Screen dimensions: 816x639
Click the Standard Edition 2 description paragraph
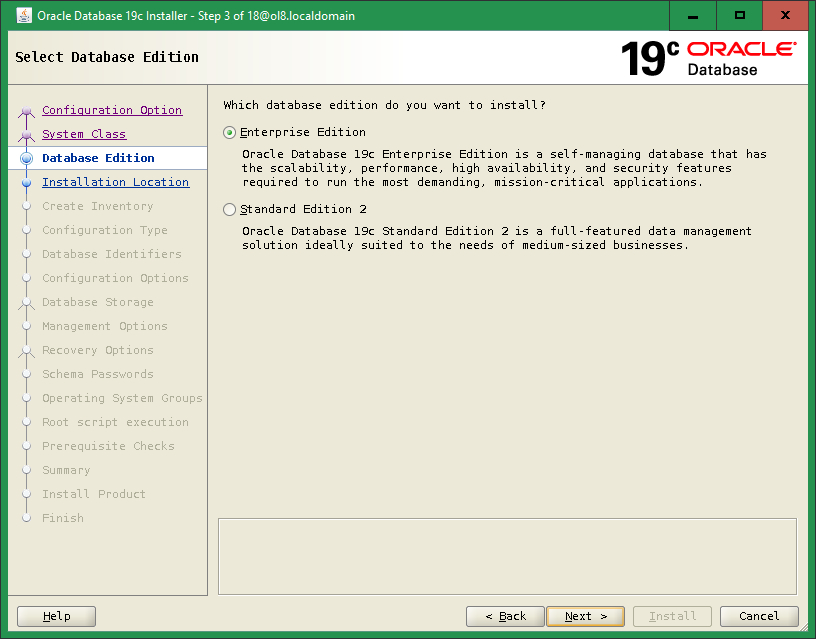497,238
